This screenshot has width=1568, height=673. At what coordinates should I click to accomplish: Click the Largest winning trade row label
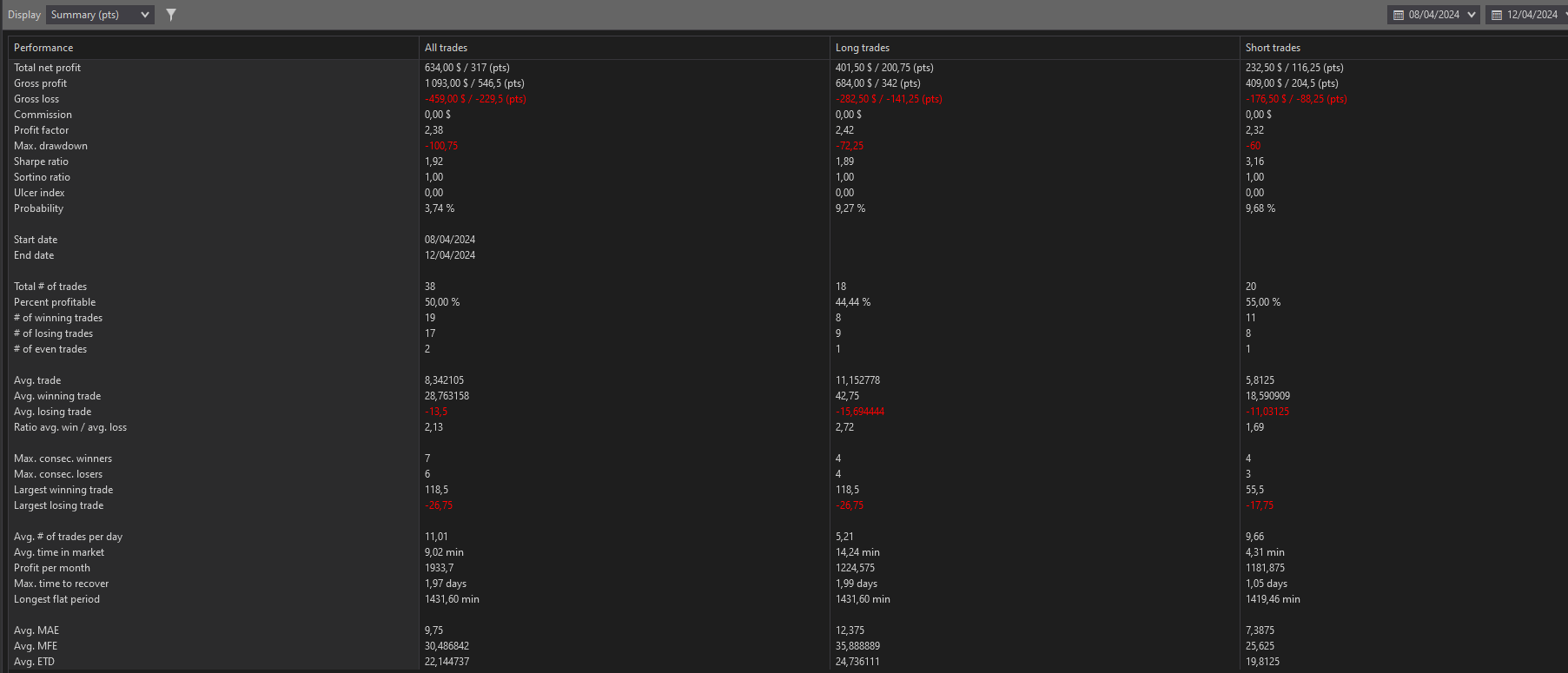point(63,490)
